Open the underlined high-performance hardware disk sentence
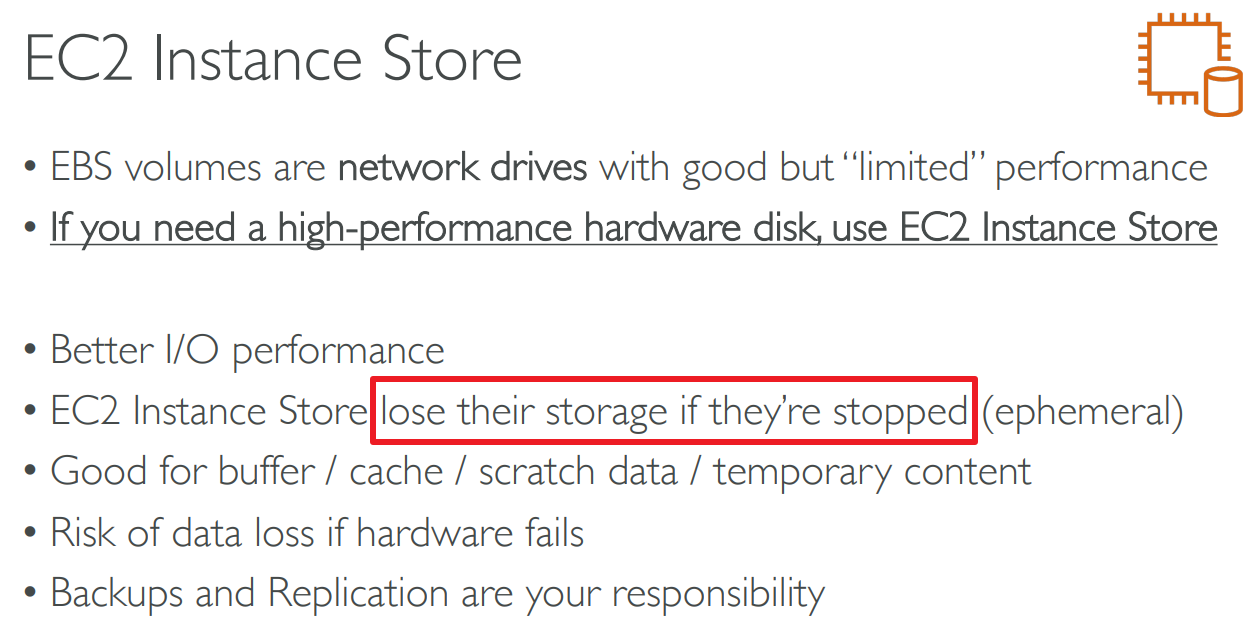This screenshot has width=1253, height=629. click(x=634, y=228)
